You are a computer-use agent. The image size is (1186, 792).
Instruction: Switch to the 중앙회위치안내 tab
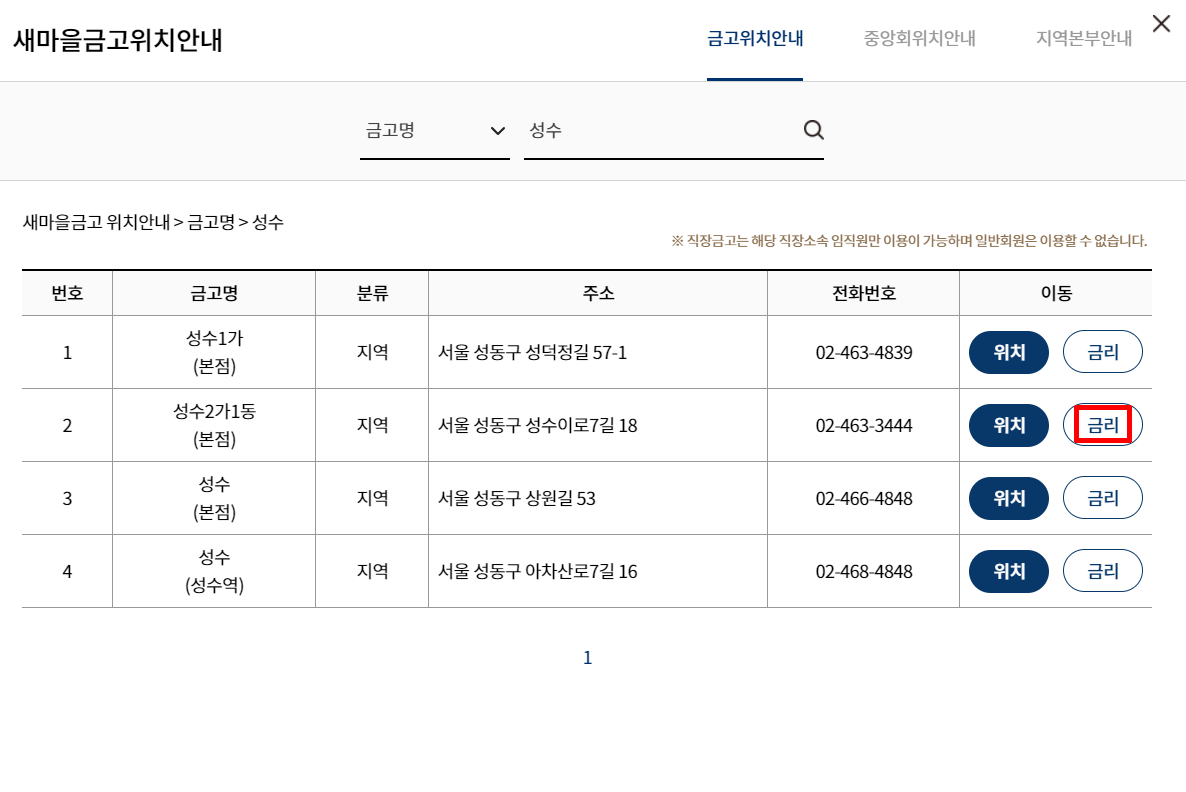tap(919, 39)
